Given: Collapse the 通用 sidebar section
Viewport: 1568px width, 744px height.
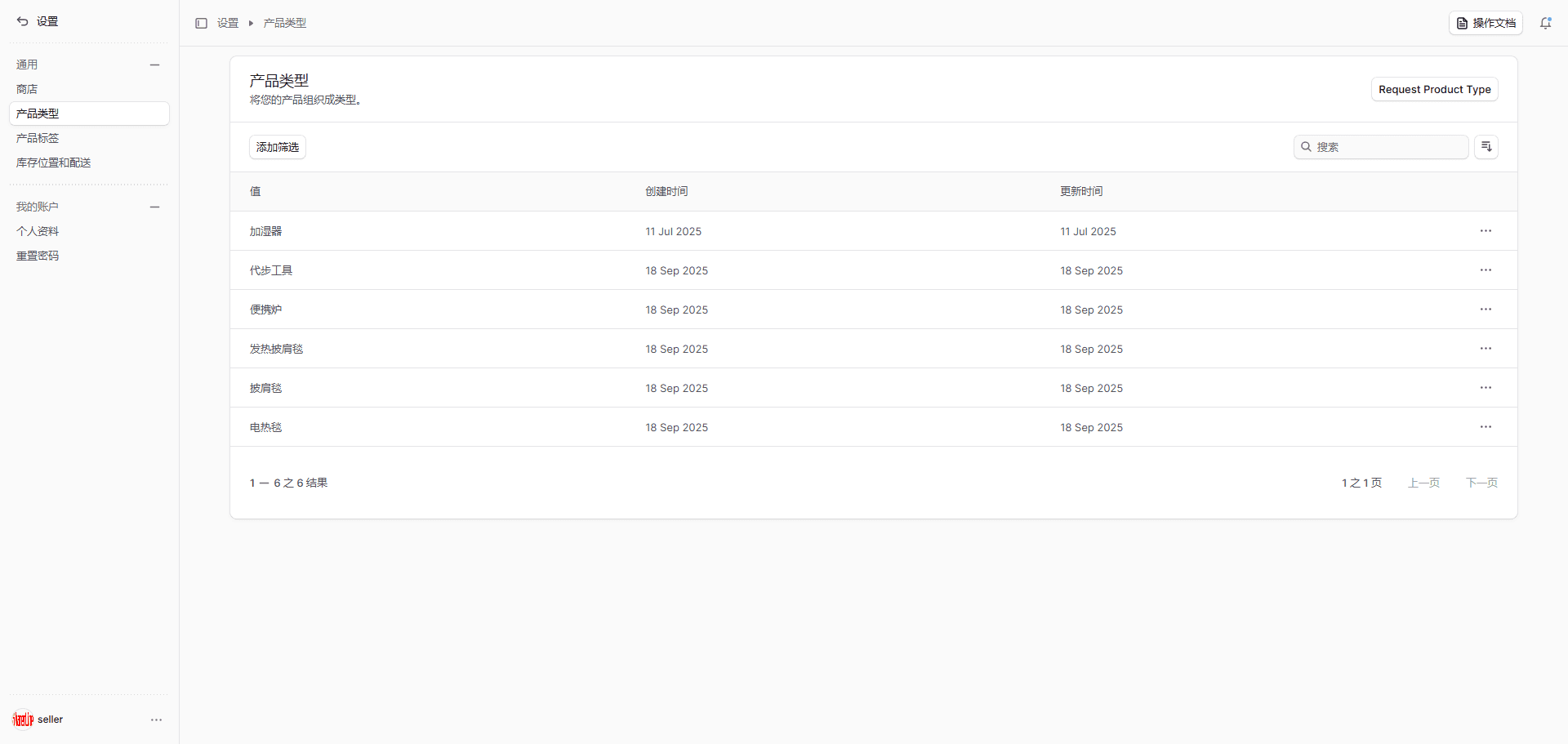Looking at the screenshot, I should pos(154,65).
